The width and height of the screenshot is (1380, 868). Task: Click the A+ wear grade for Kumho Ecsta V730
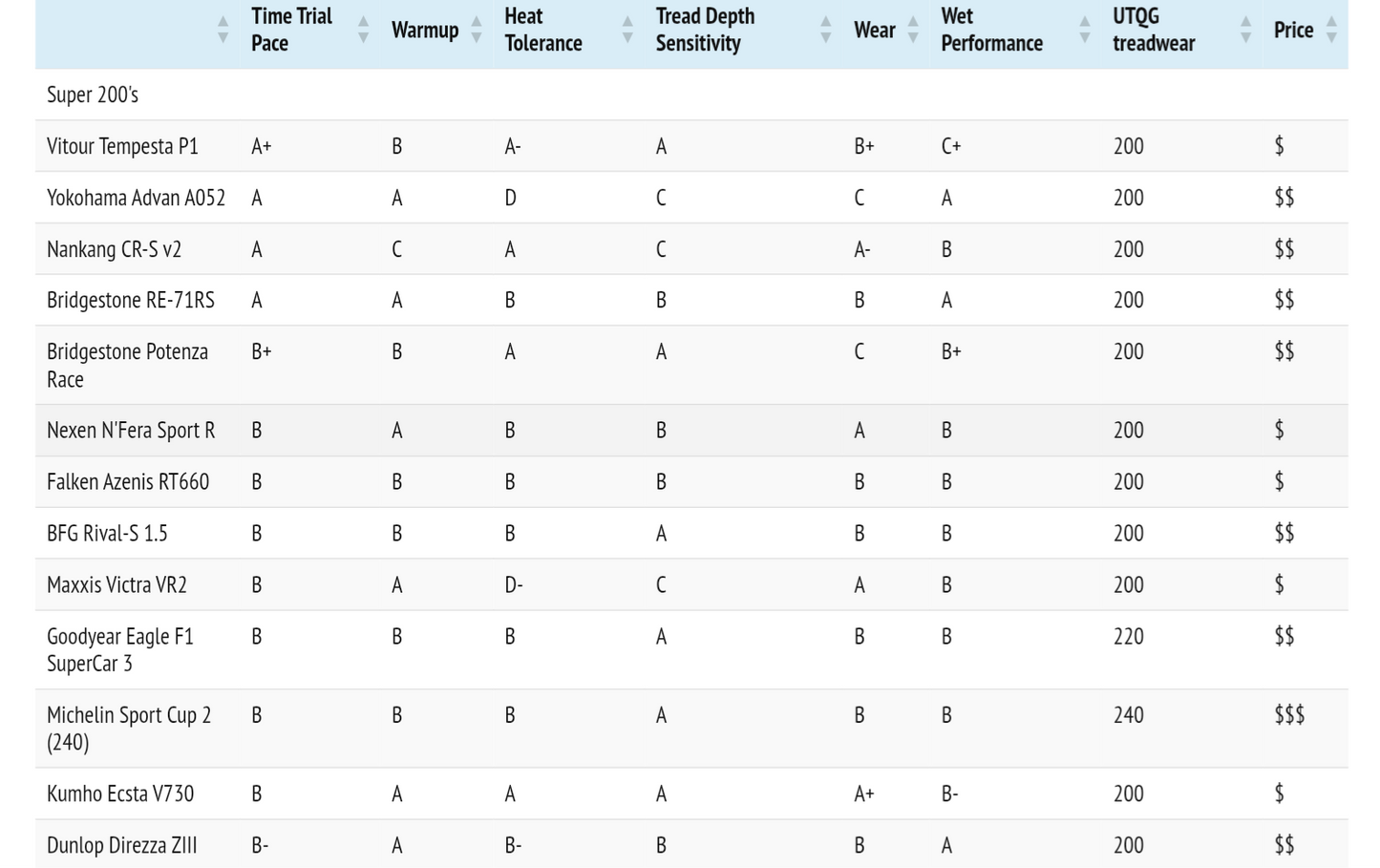pos(864,794)
